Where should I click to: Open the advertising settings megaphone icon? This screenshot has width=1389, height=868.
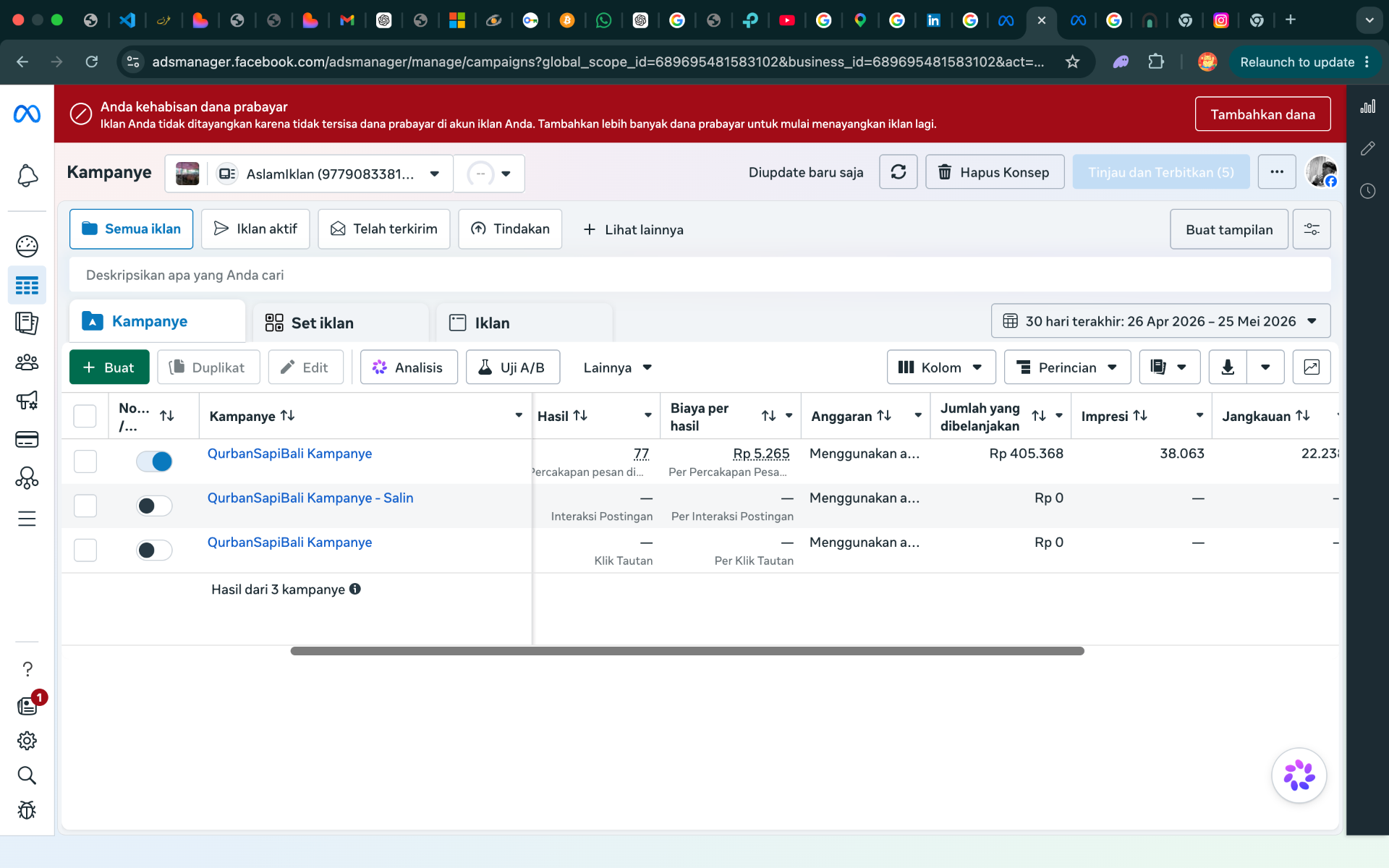point(27,400)
